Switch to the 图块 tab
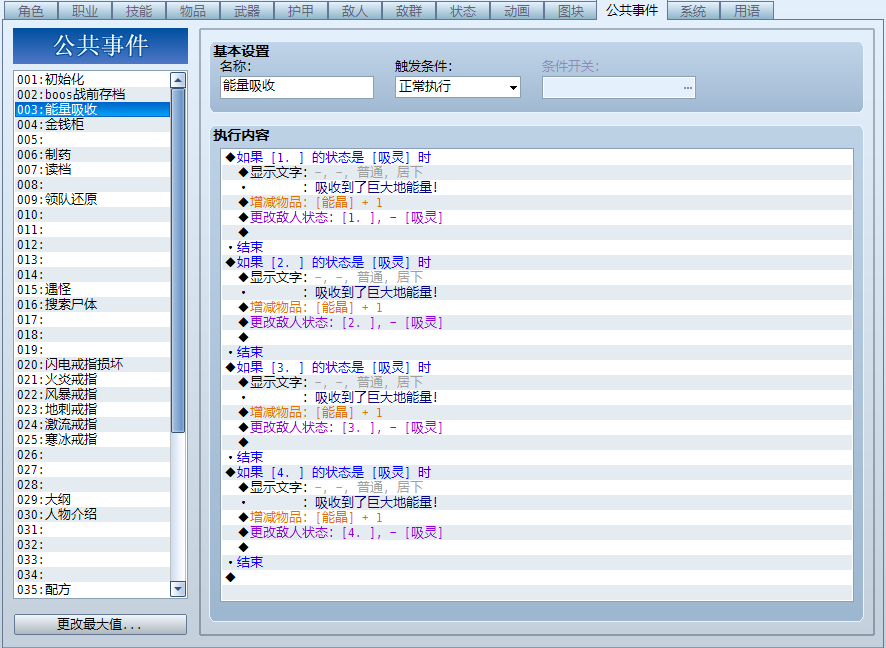The width and height of the screenshot is (886, 648). (571, 11)
